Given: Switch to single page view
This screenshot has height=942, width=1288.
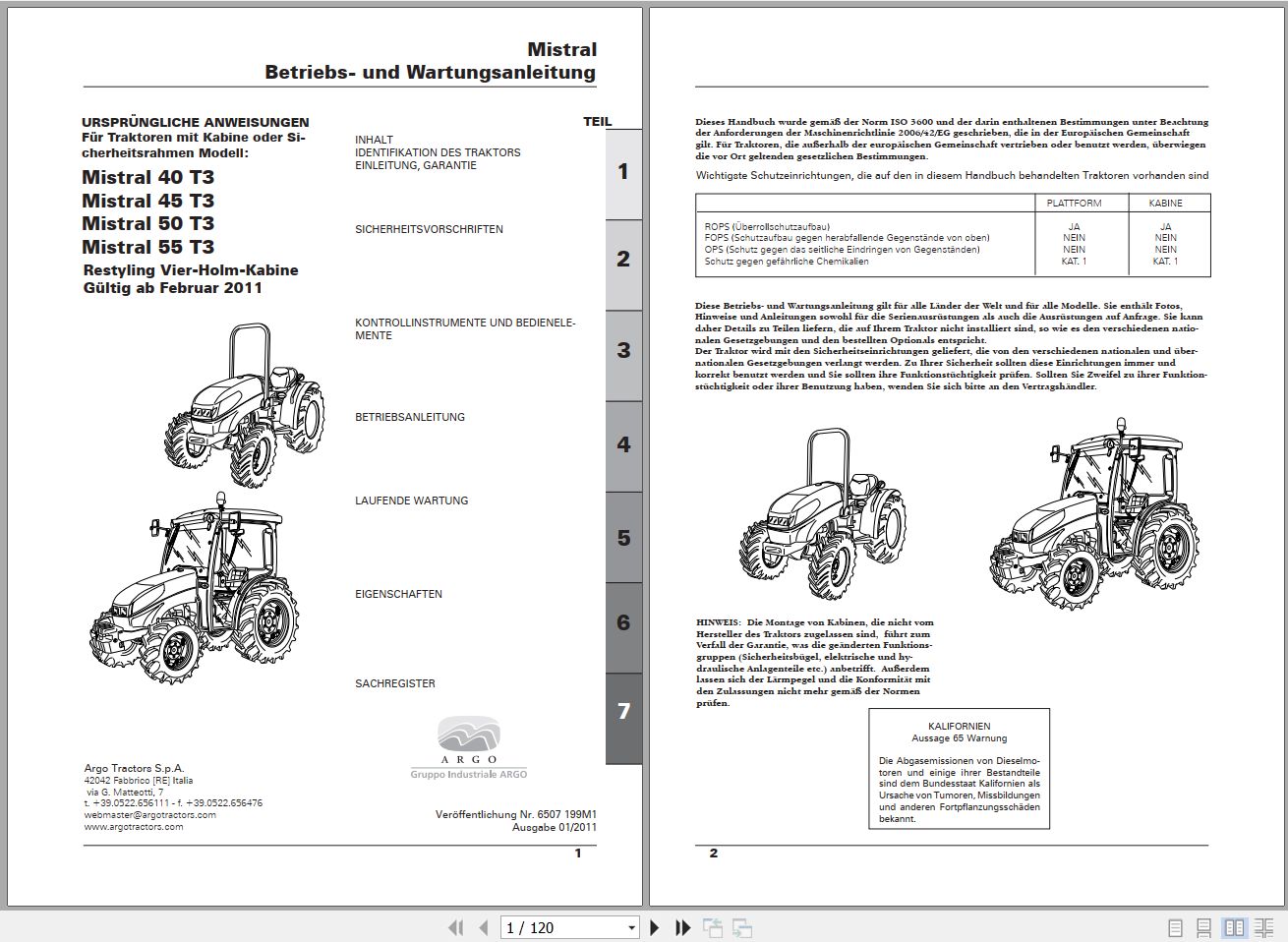Looking at the screenshot, I should [1174, 927].
